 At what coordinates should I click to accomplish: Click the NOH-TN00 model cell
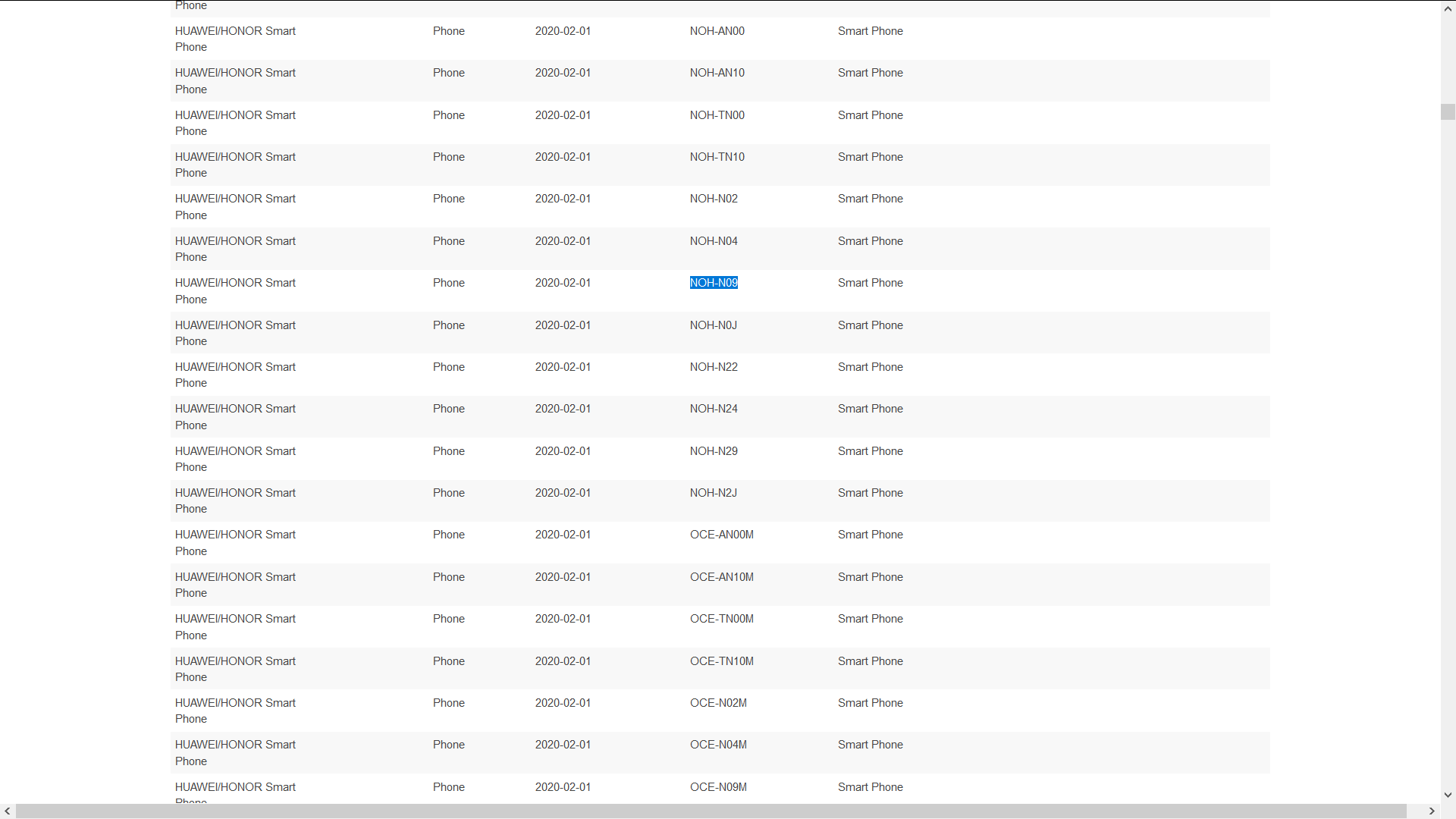(717, 115)
